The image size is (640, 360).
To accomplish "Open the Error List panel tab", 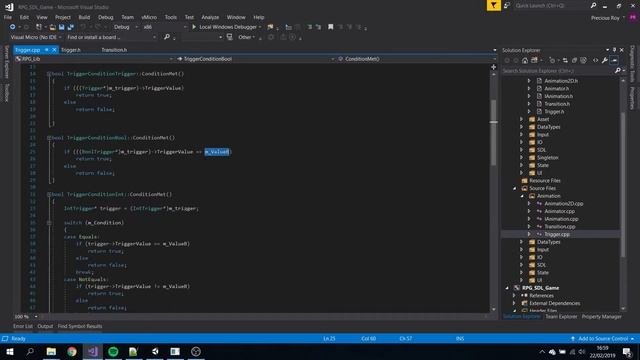I will pos(22,326).
